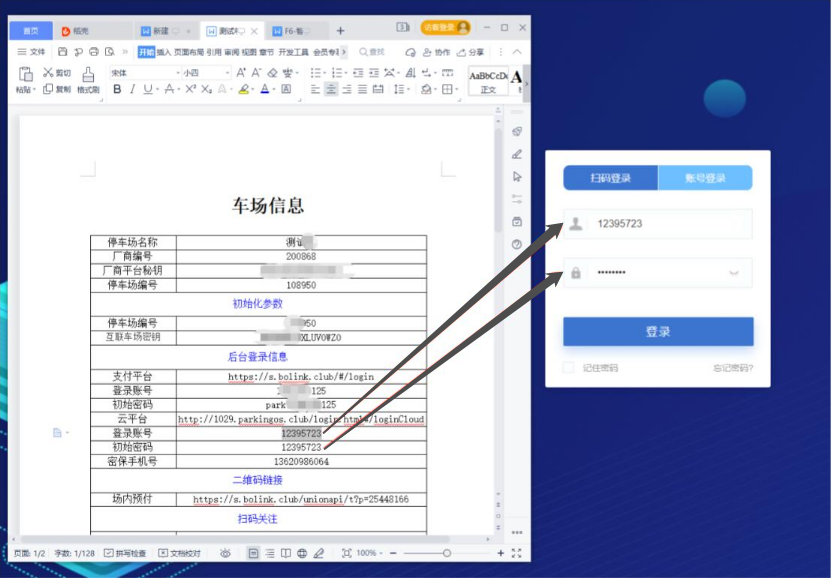This screenshot has width=832, height=578.
Task: Increase paragraph indent
Action: coord(374,73)
